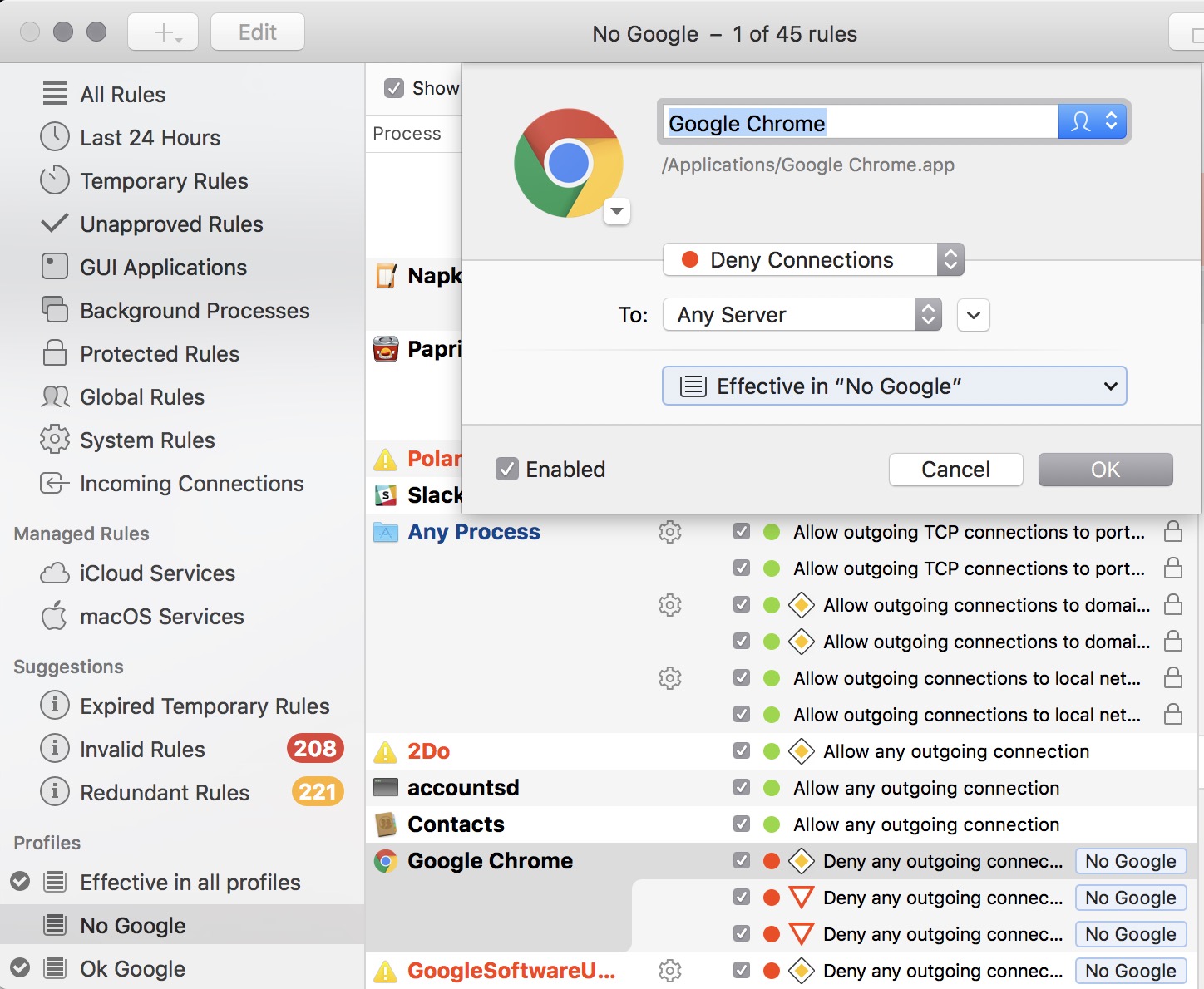Viewport: 1204px width, 989px height.
Task: Expand the chevron next to Any Server
Action: (974, 315)
